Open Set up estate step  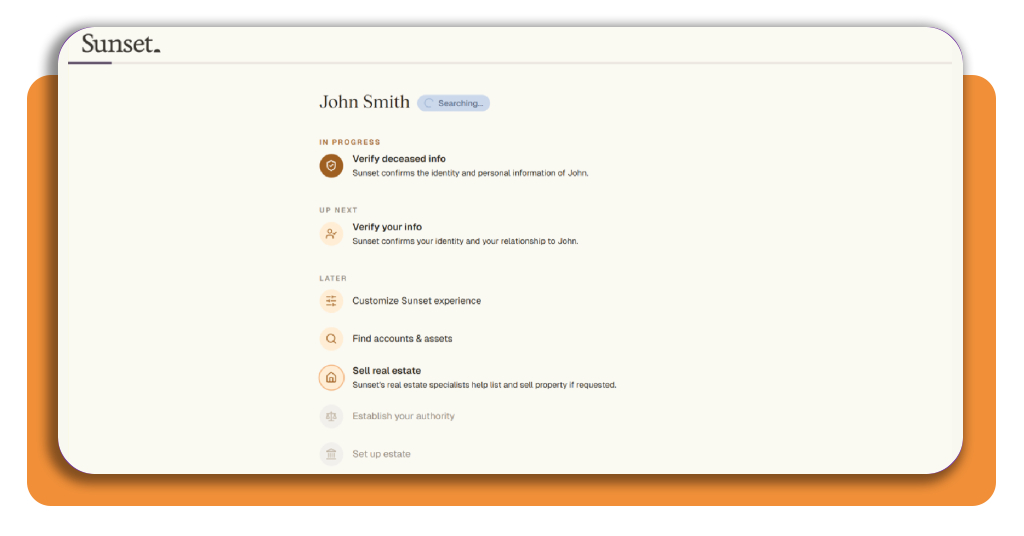coord(381,454)
